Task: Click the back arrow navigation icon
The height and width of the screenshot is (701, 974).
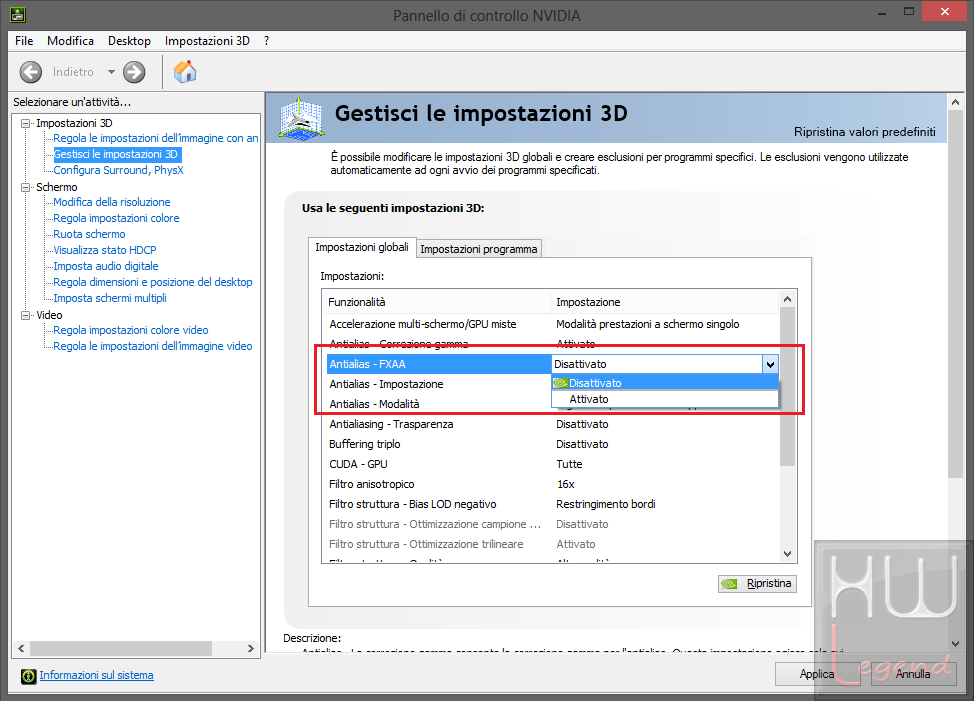Action: coord(31,72)
